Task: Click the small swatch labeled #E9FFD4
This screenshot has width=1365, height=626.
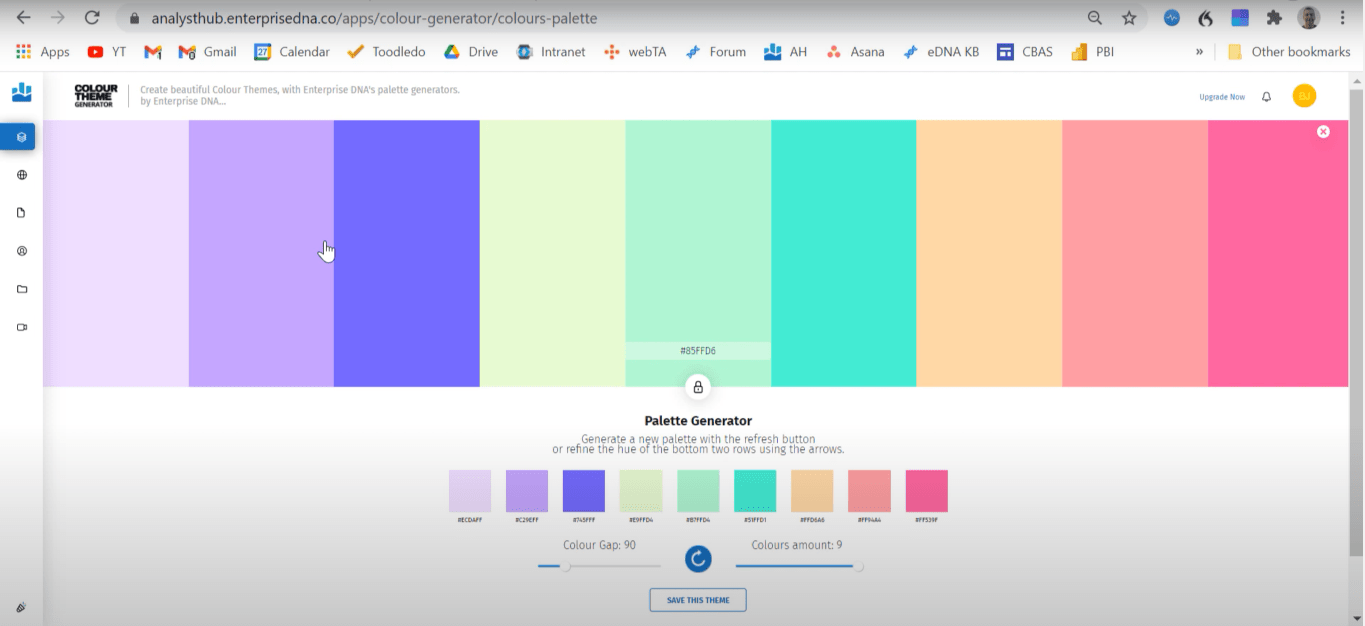Action: [641, 491]
